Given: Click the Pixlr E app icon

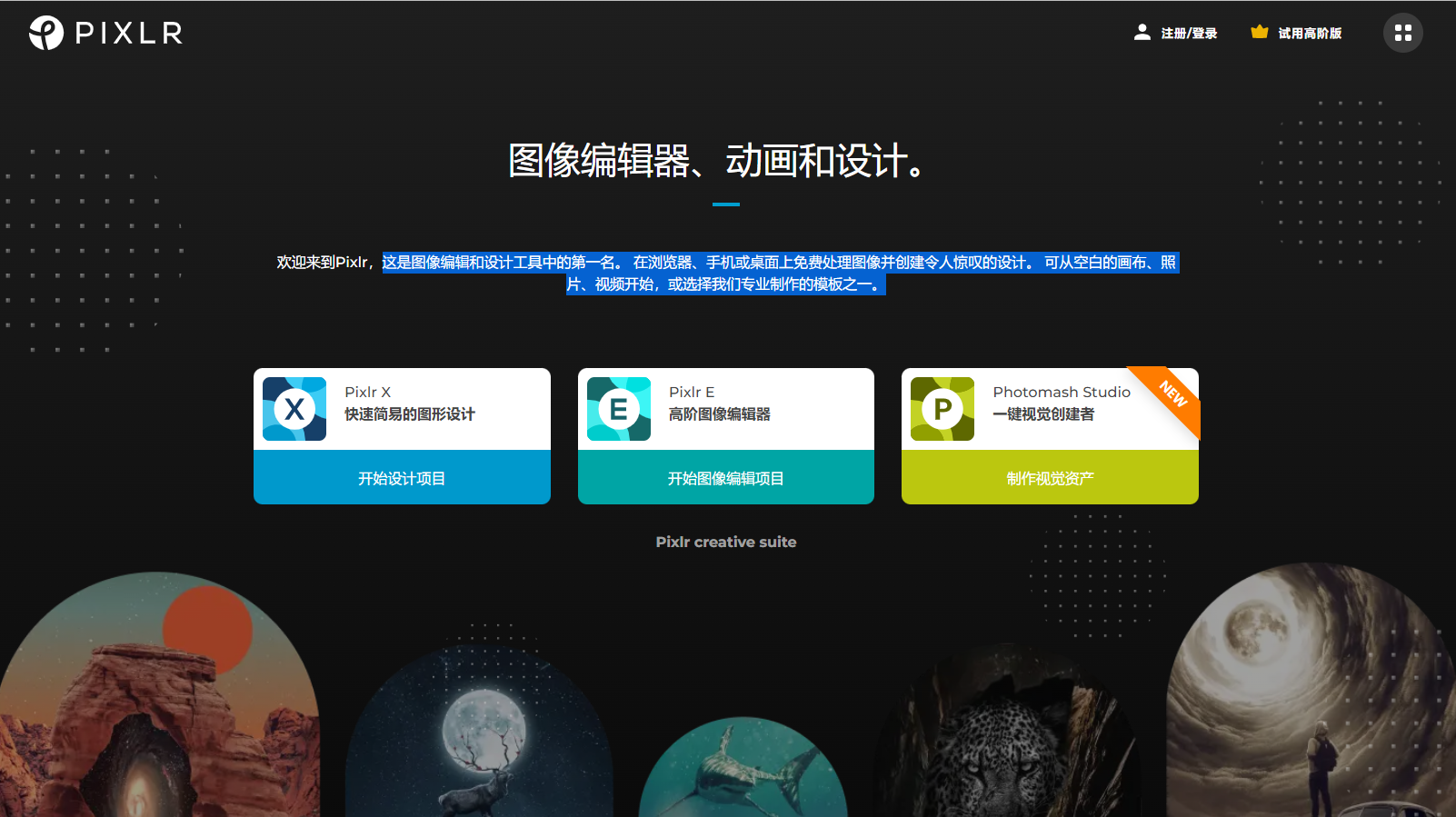Looking at the screenshot, I should click(619, 409).
